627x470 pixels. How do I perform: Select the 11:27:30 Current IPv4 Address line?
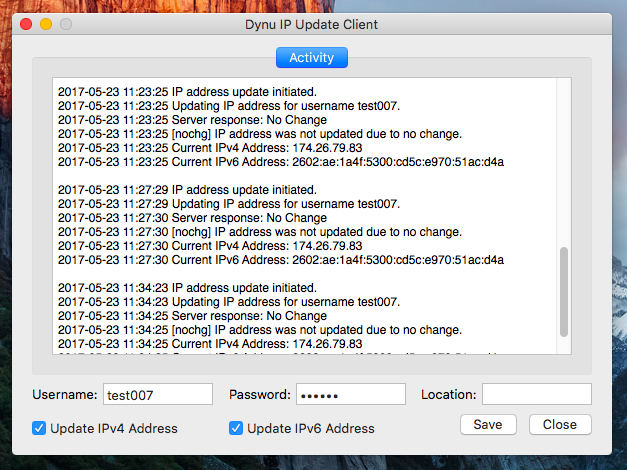[x=210, y=246]
